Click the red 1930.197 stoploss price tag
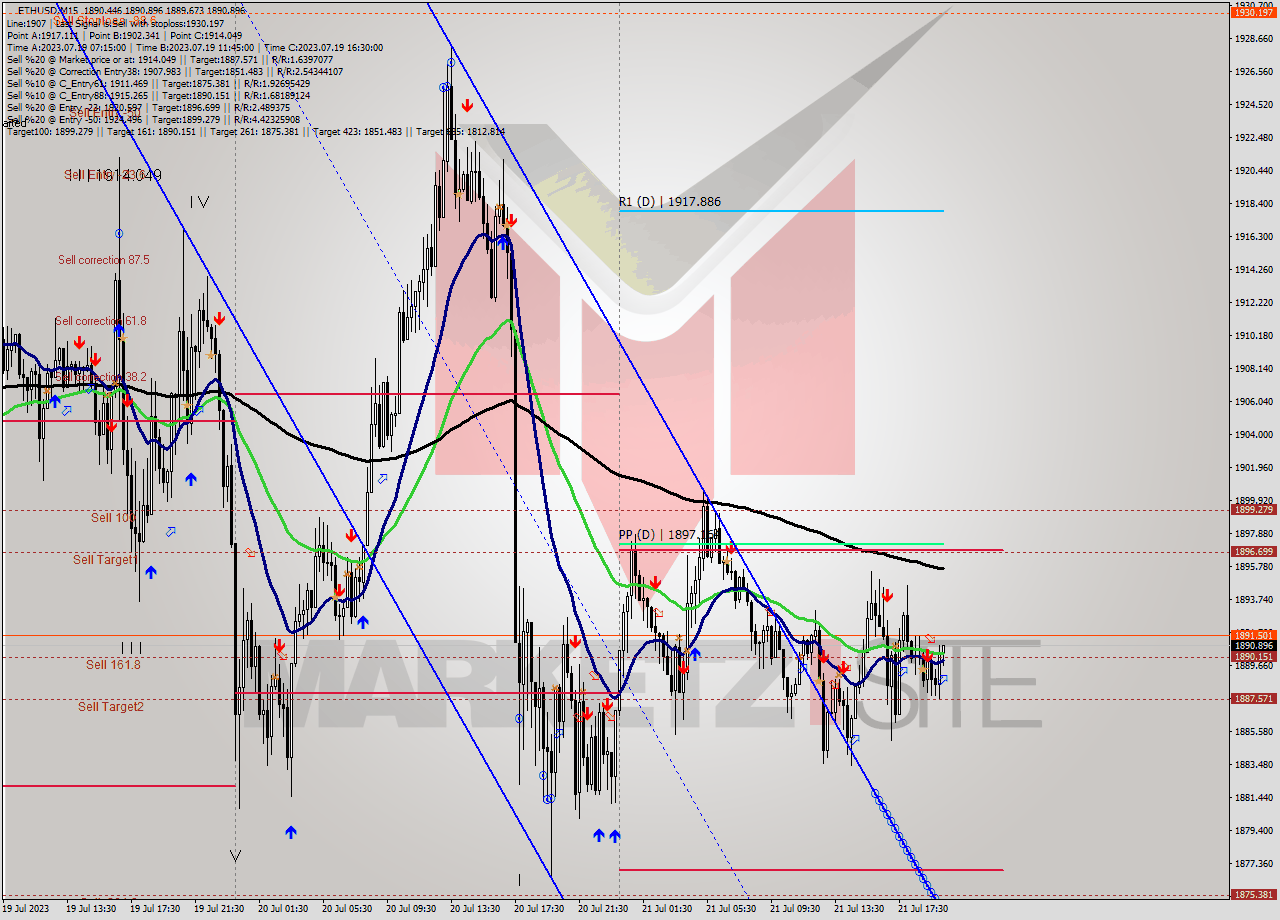 click(x=1254, y=12)
